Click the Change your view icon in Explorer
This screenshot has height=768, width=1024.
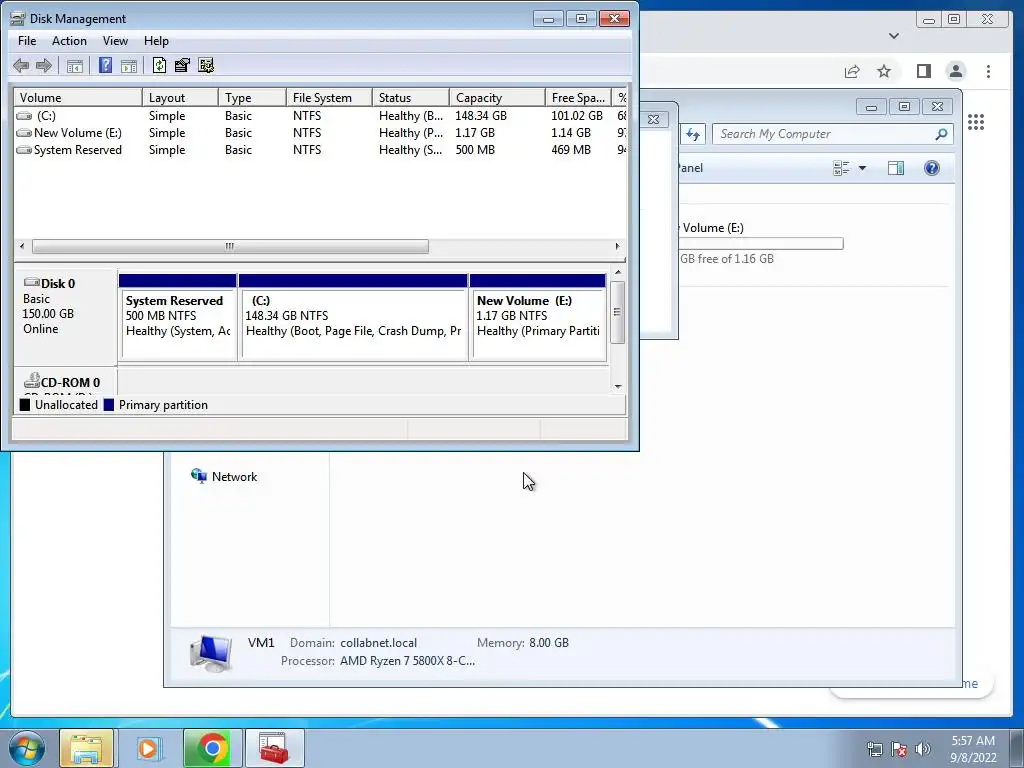pyautogui.click(x=841, y=168)
